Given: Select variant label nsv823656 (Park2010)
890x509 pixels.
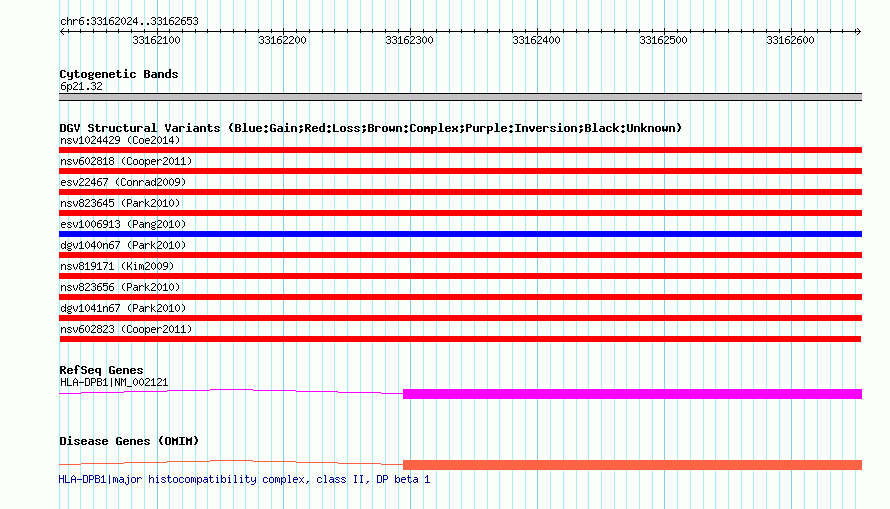Looking at the screenshot, I should click(x=120, y=287).
